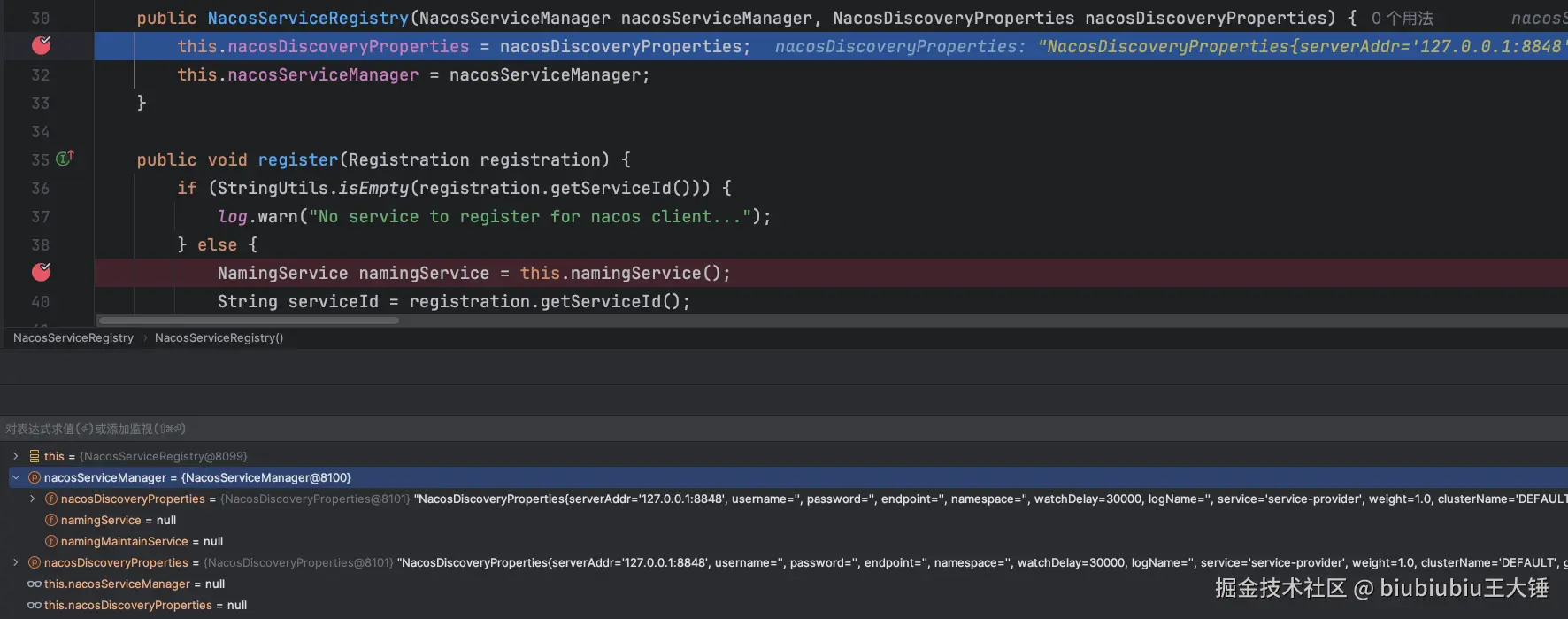The image size is (1568, 619).
Task: Click nacosServiceManager parameter icon in variables
Action: click(x=35, y=477)
